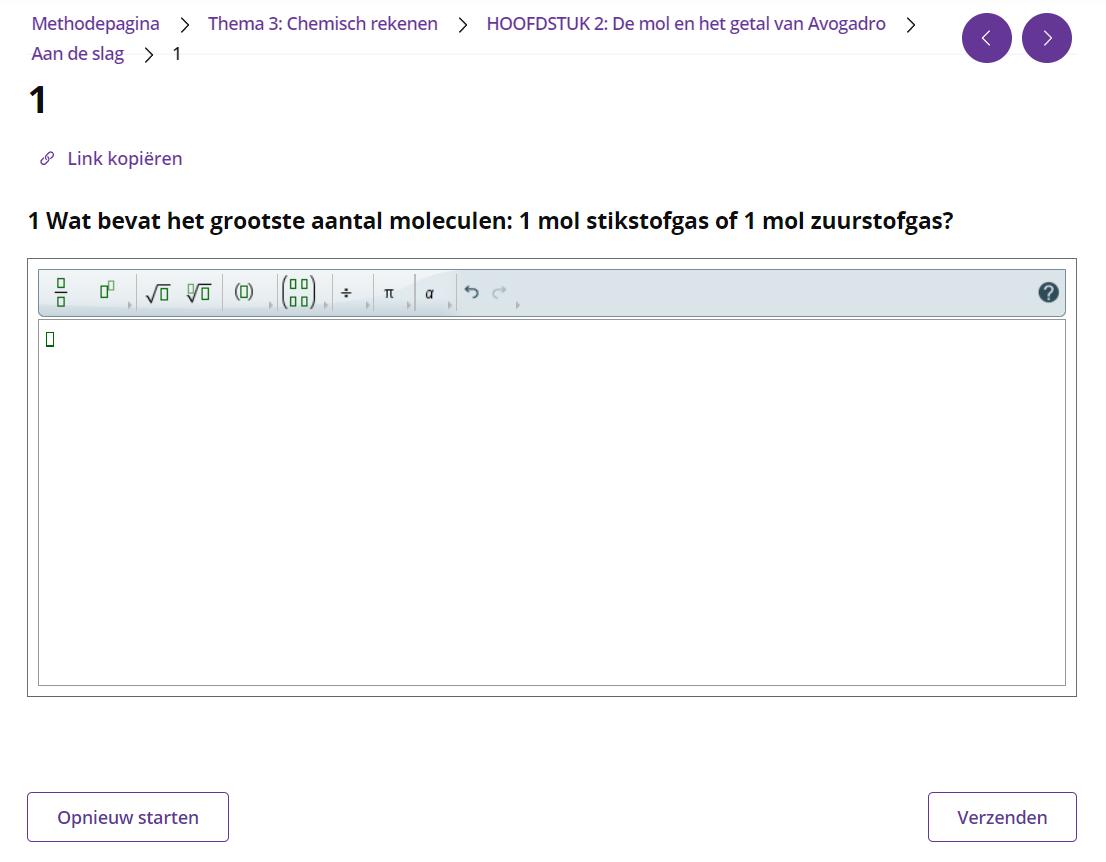The height and width of the screenshot is (862, 1106).
Task: Expand the Greek letters dropdown arrow
Action: [x=449, y=305]
